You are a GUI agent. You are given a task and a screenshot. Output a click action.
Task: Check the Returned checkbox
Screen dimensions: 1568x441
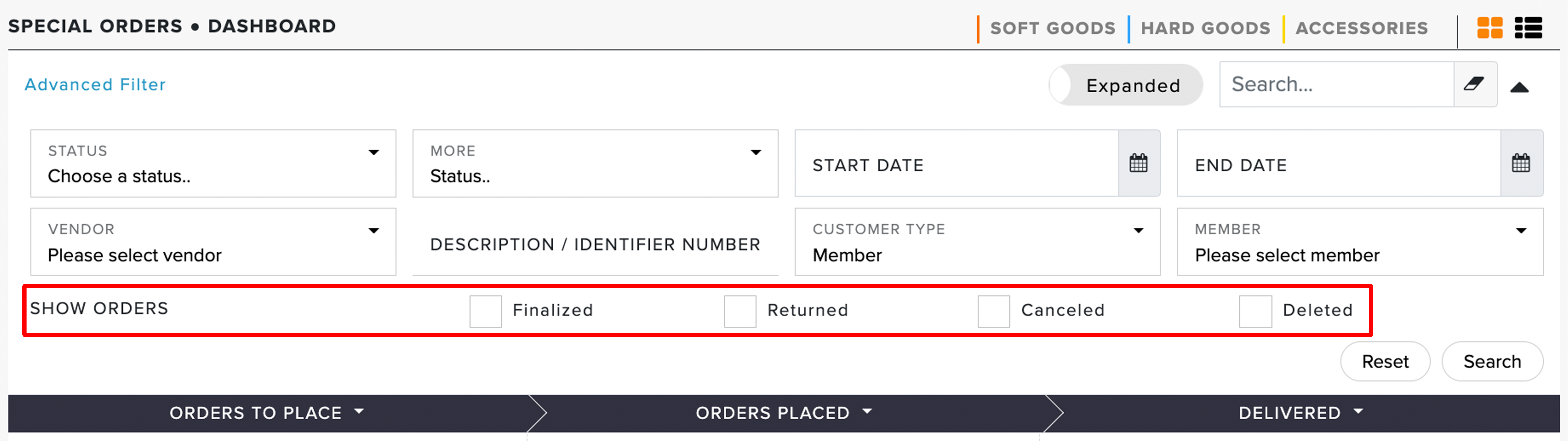pos(739,311)
